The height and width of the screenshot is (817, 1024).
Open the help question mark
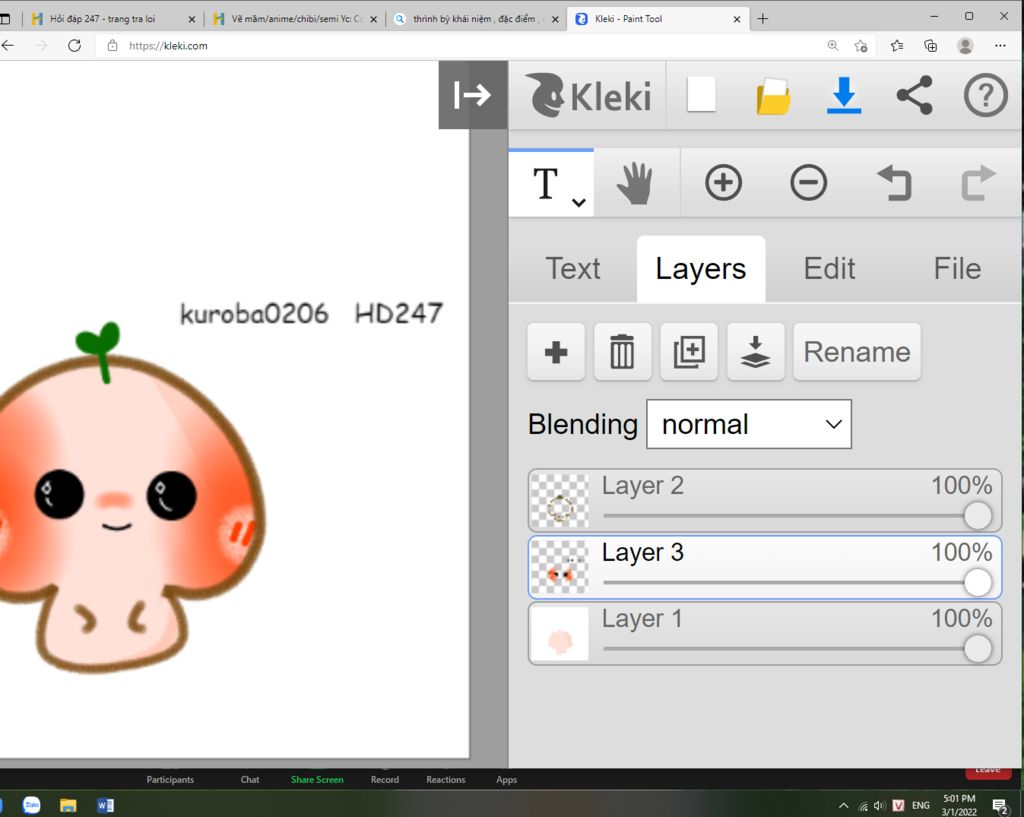click(985, 95)
